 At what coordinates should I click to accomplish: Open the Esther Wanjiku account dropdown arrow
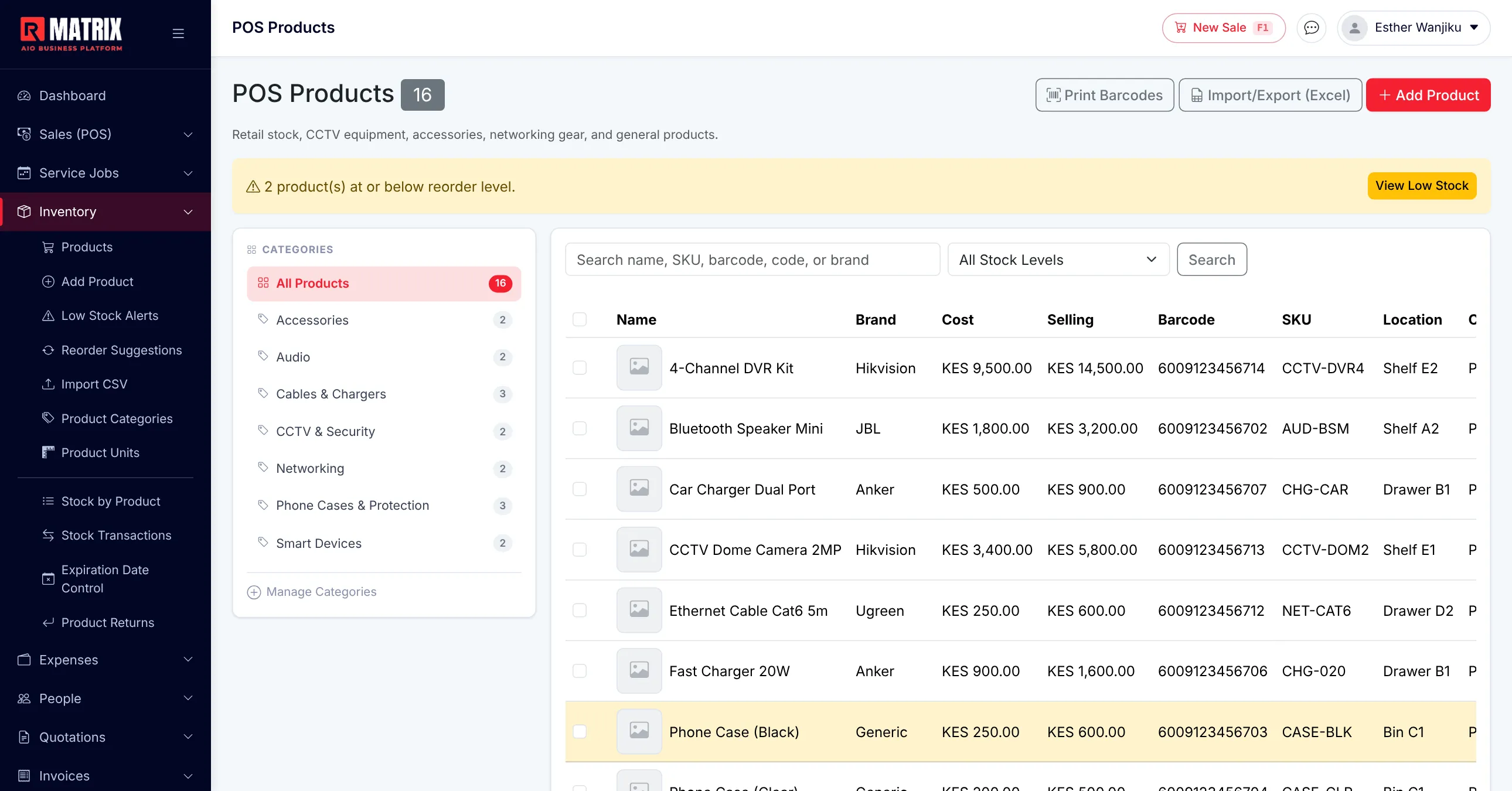coord(1474,28)
